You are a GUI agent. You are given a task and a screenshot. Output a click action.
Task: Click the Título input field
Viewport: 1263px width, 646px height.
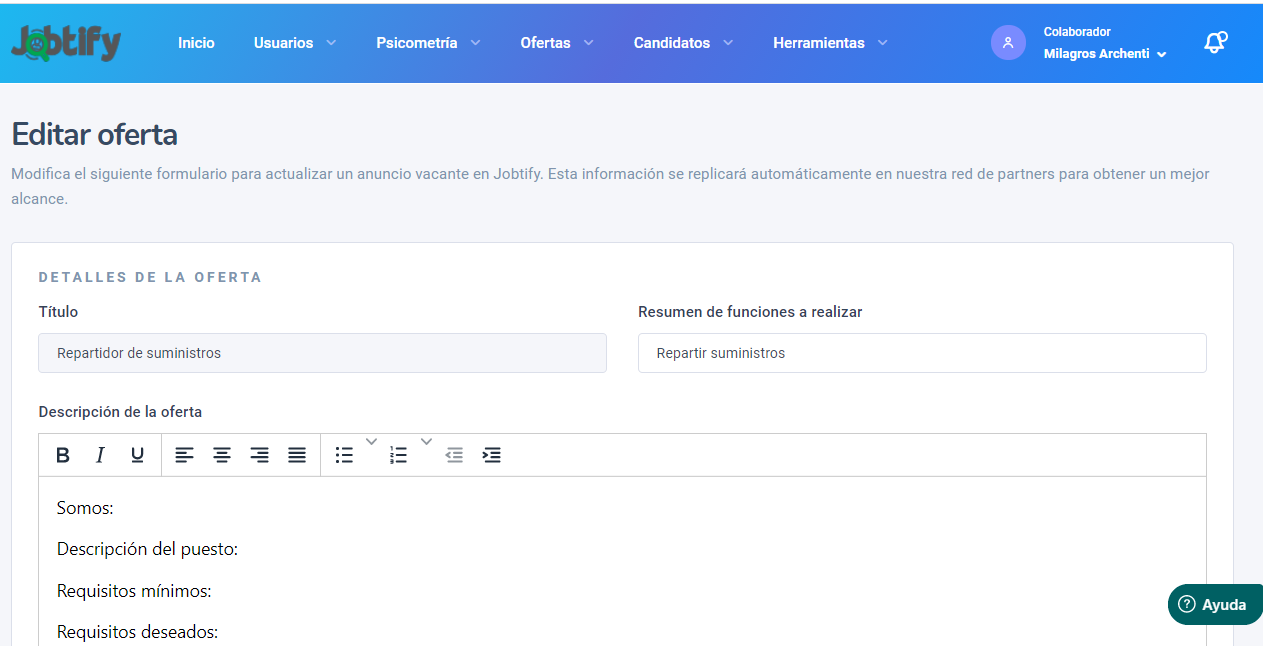[322, 353]
